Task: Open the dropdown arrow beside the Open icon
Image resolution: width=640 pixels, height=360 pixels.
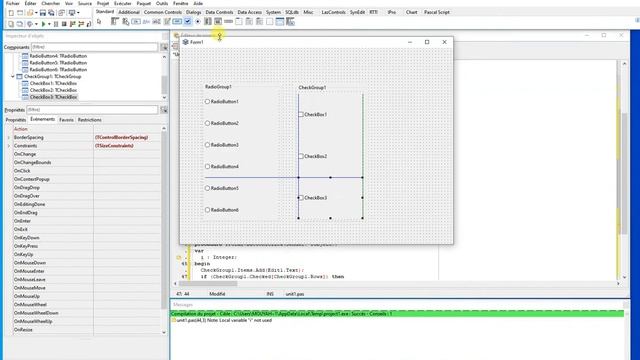Action: [36, 13]
